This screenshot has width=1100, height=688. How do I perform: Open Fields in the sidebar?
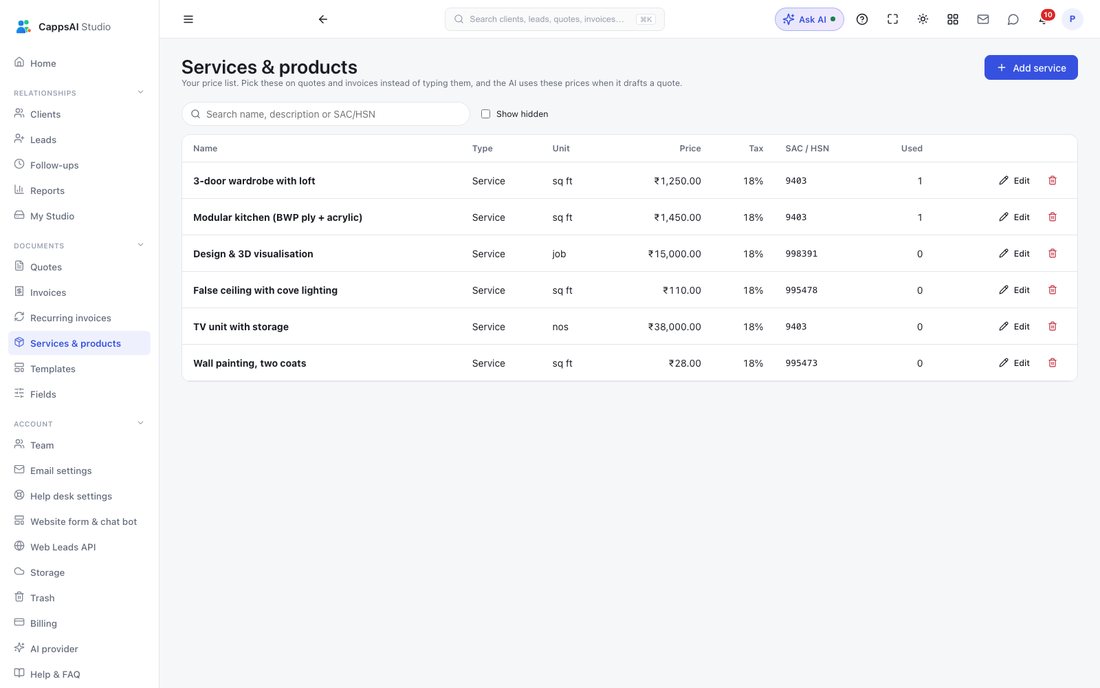(x=79, y=394)
